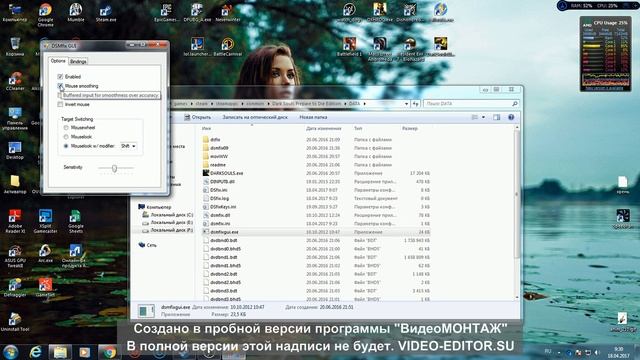Click the Explorer change view icon
Image resolution: width=640 pixels, height=360 pixels.
pyautogui.click(x=475, y=118)
